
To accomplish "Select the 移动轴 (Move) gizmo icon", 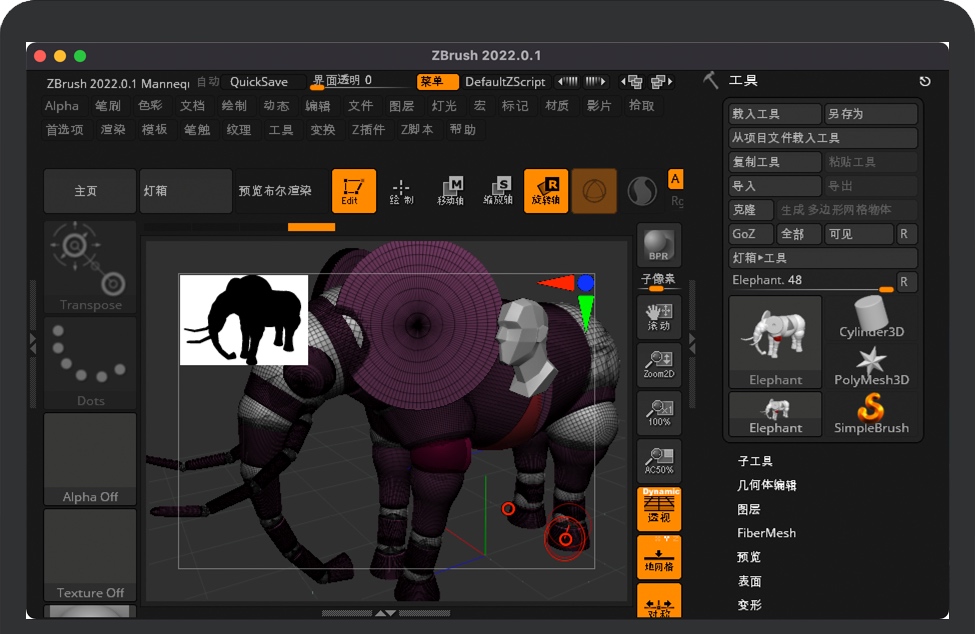I will (450, 190).
